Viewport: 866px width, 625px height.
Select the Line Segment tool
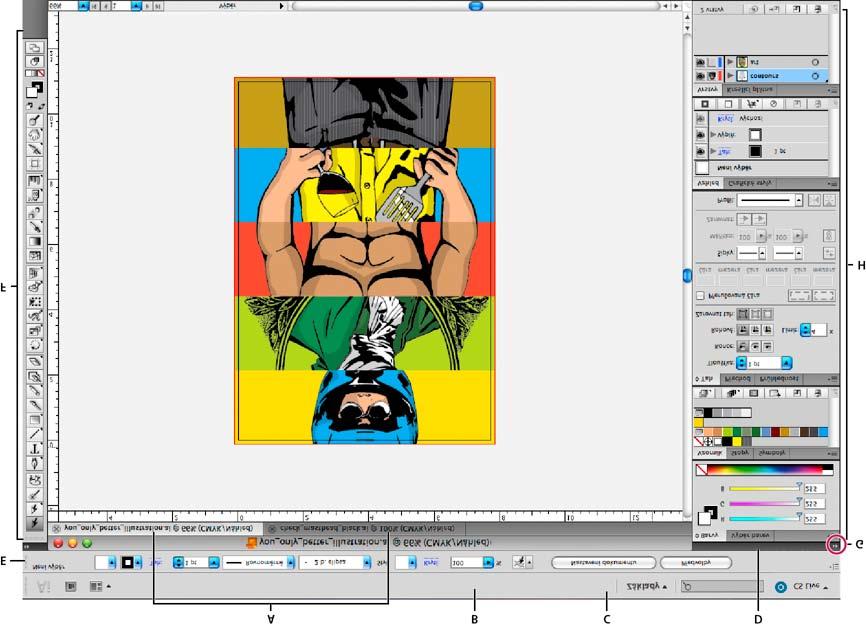(x=35, y=434)
